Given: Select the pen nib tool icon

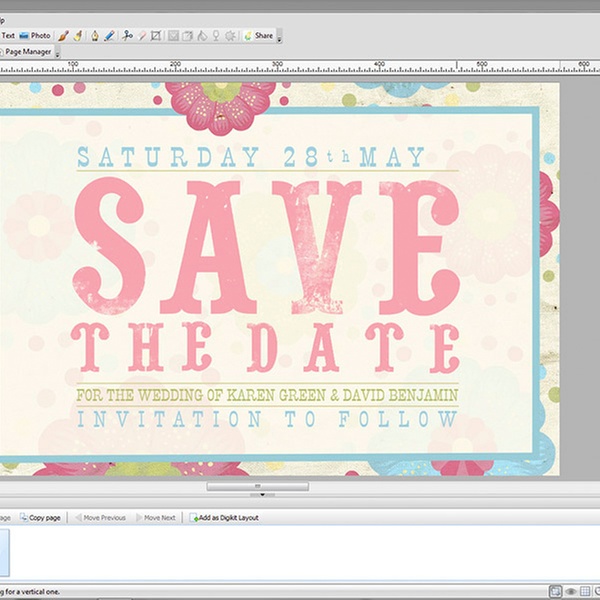Looking at the screenshot, I should (x=94, y=35).
